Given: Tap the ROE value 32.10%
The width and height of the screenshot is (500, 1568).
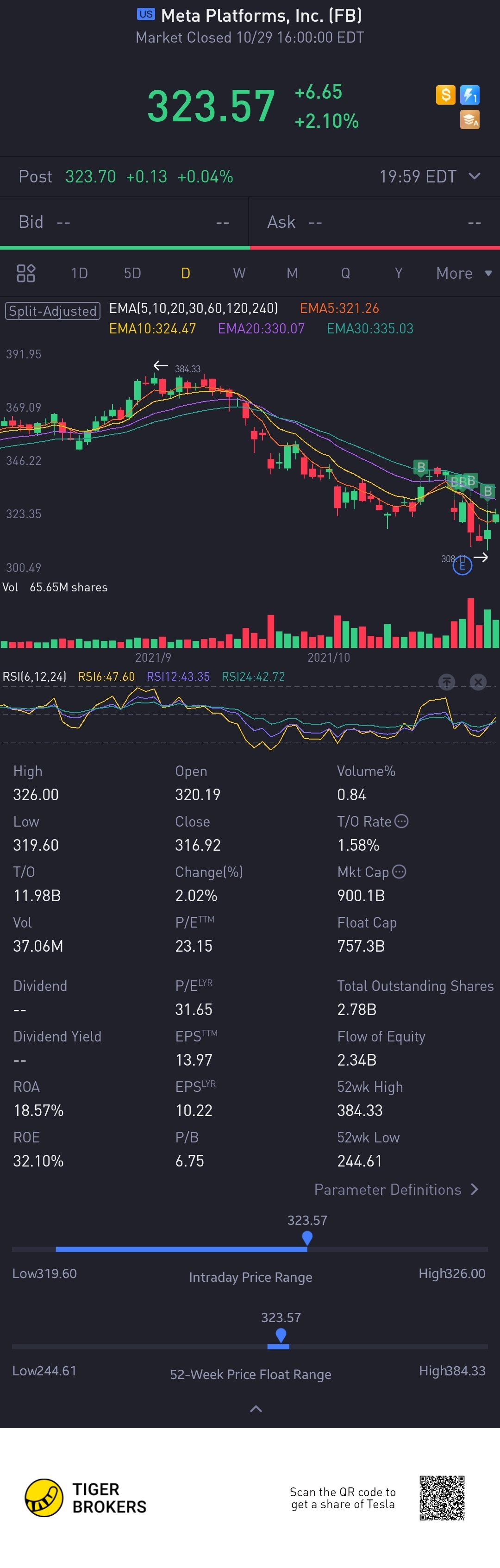Looking at the screenshot, I should coord(38,1161).
